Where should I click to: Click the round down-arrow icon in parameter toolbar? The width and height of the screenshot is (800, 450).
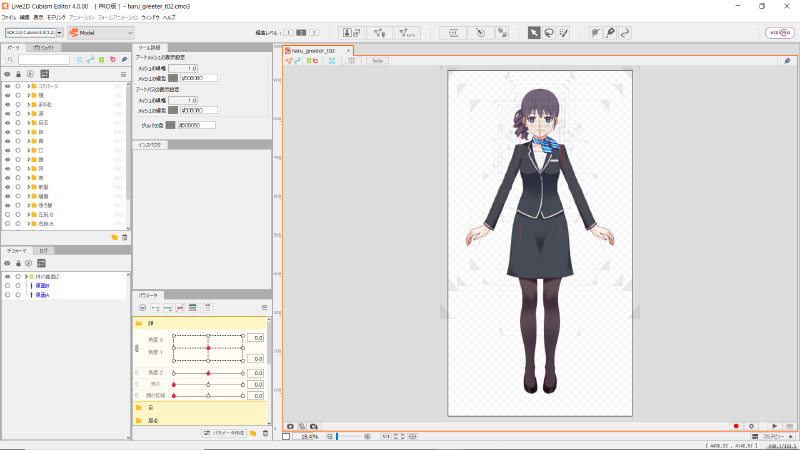tap(142, 308)
